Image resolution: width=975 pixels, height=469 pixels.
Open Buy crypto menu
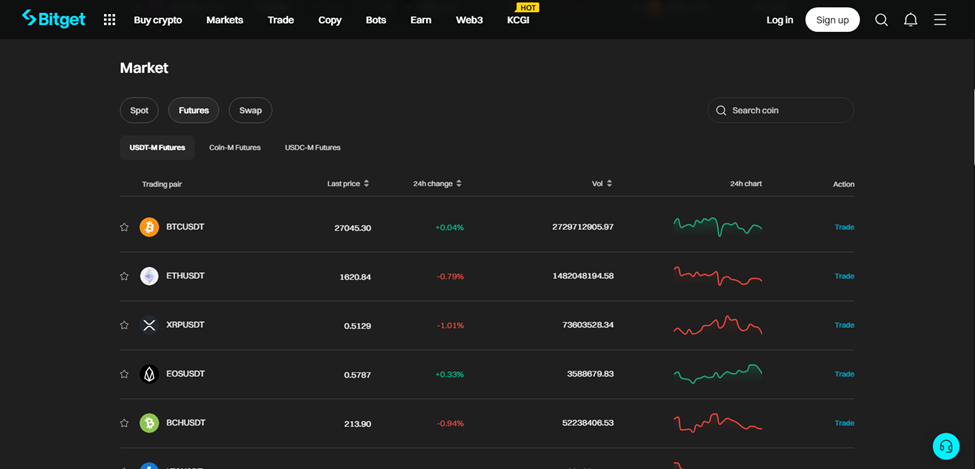[x=158, y=20]
